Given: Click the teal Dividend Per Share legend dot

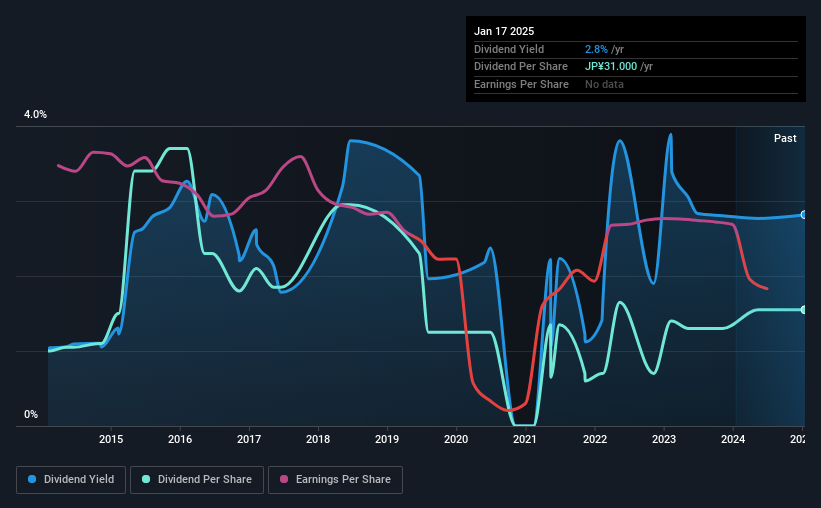Looking at the screenshot, I should tap(146, 479).
